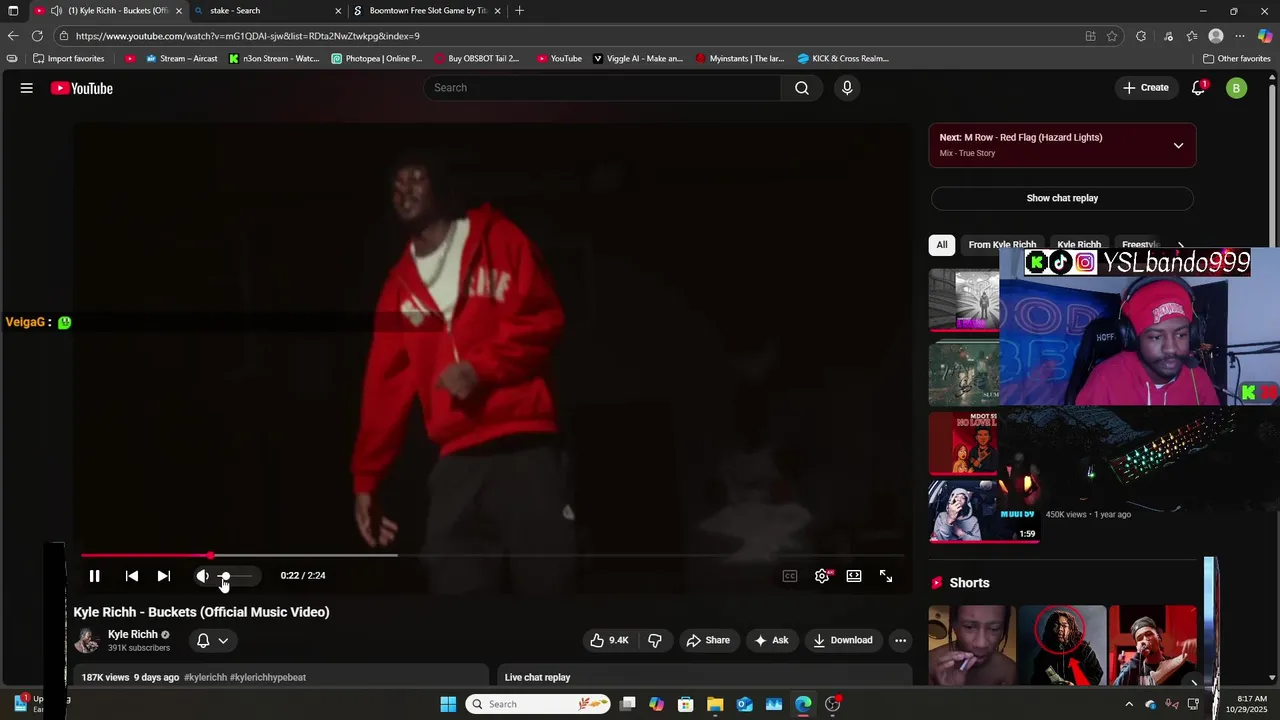Select the From Kyle Richh filter chip
Screen dimensions: 1280x720
1002,244
